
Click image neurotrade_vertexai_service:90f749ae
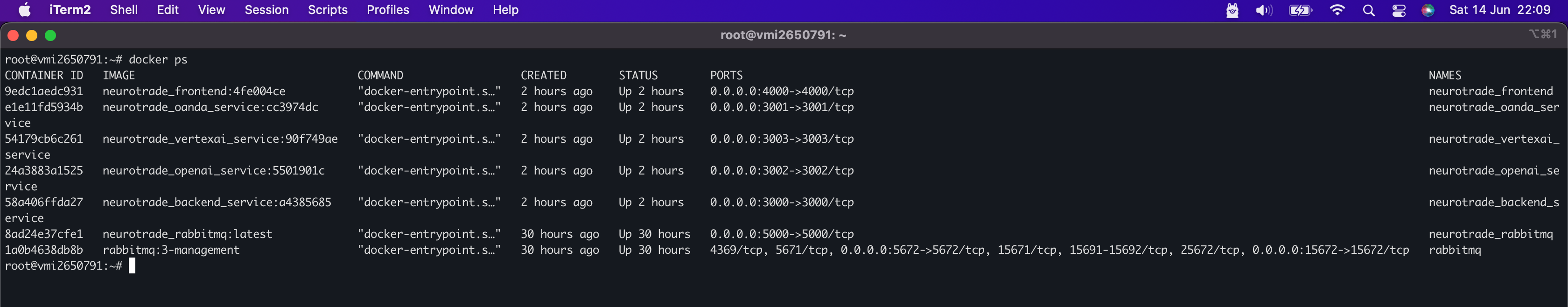coord(220,139)
